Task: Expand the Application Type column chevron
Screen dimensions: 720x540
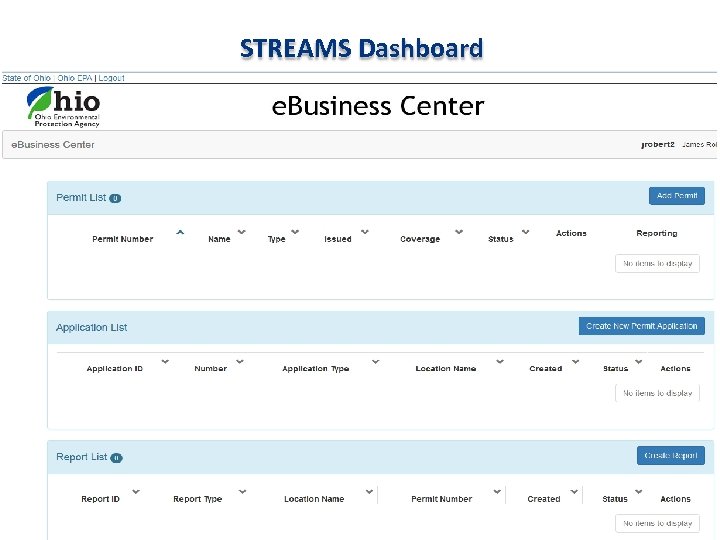Action: pos(375,362)
